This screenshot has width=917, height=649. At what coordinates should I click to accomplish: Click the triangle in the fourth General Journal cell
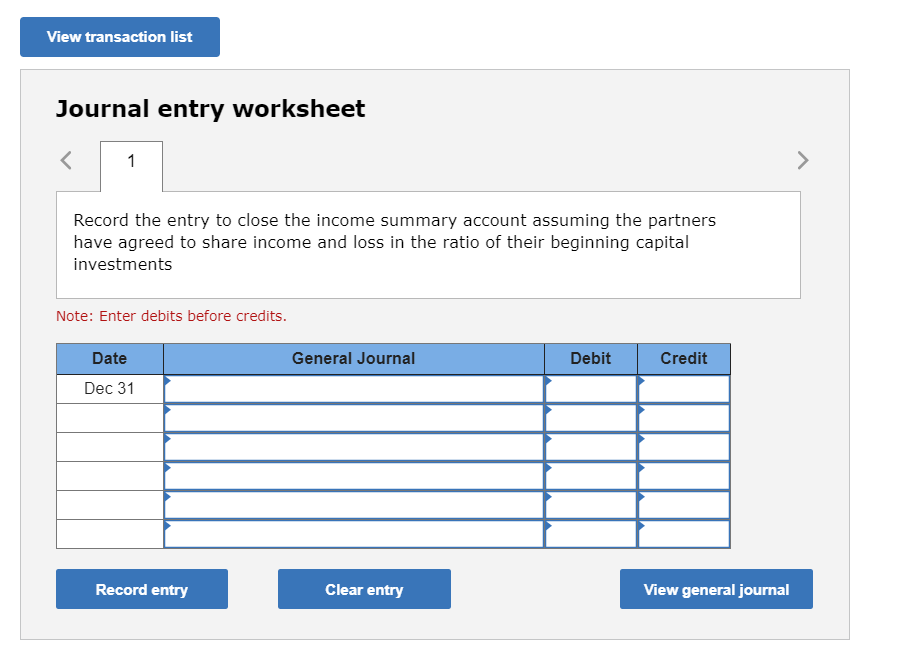tap(169, 469)
